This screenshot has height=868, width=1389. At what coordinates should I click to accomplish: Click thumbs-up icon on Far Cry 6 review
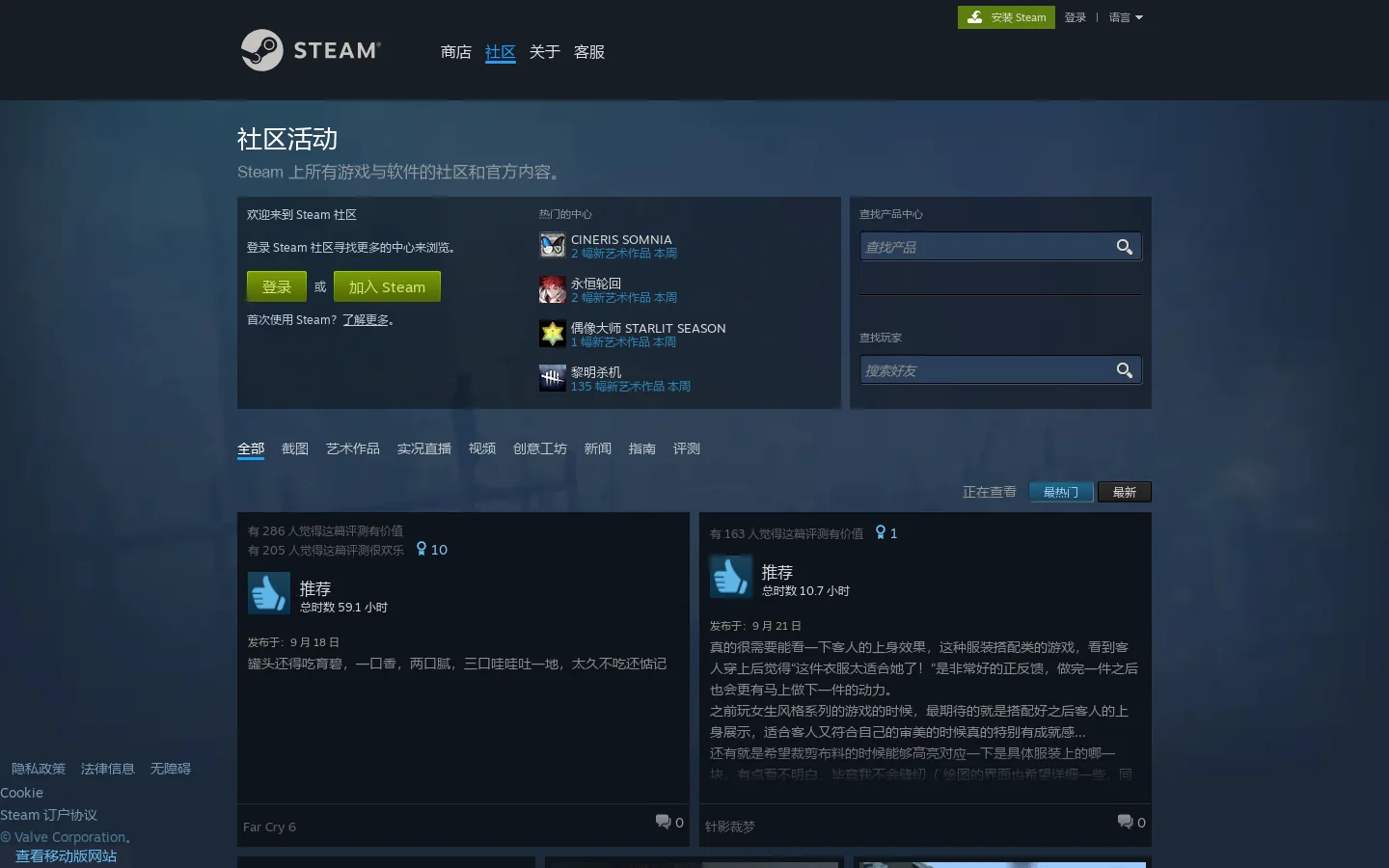point(268,593)
